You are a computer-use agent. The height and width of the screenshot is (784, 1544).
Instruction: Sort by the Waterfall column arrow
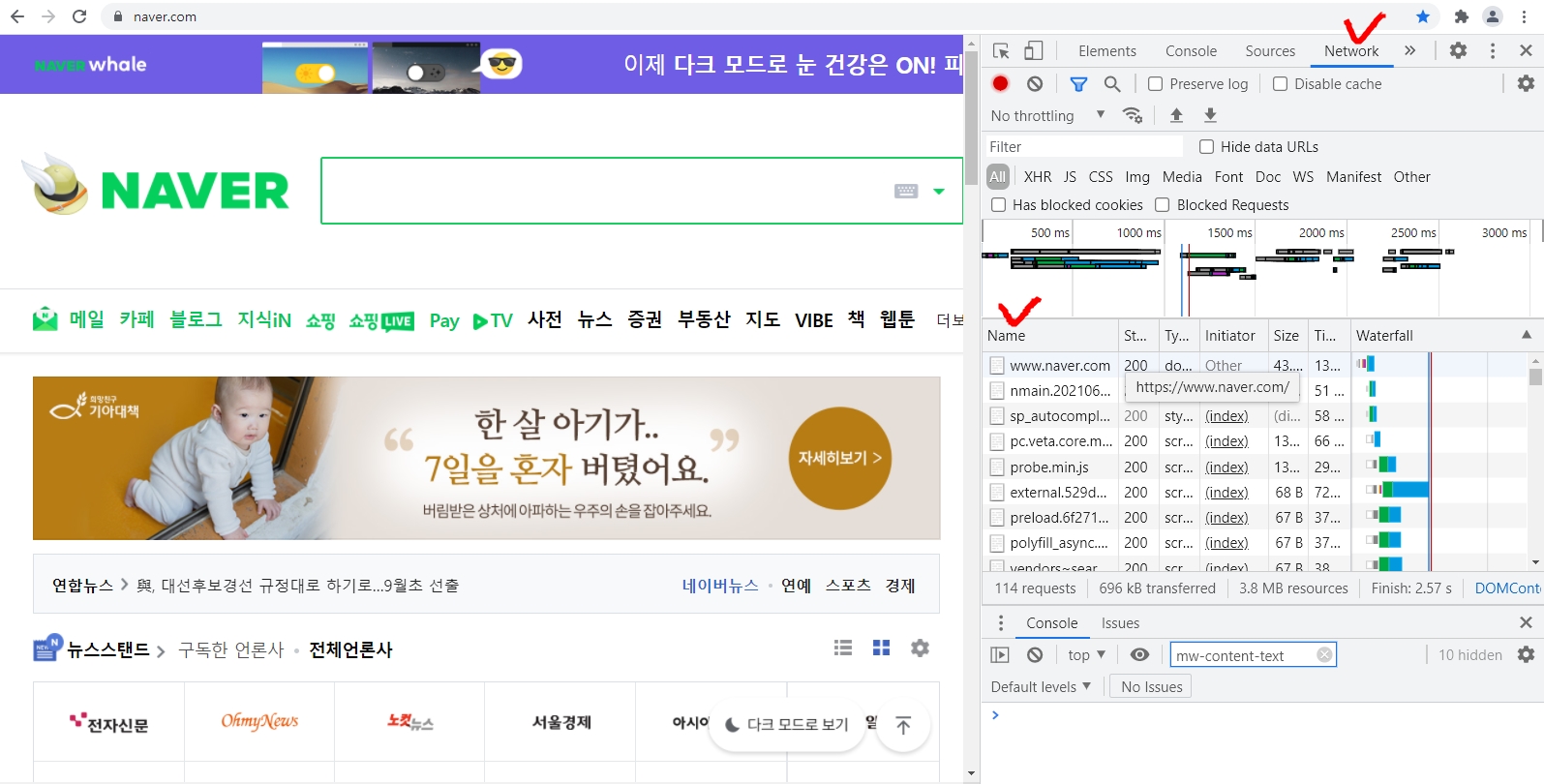[1527, 335]
